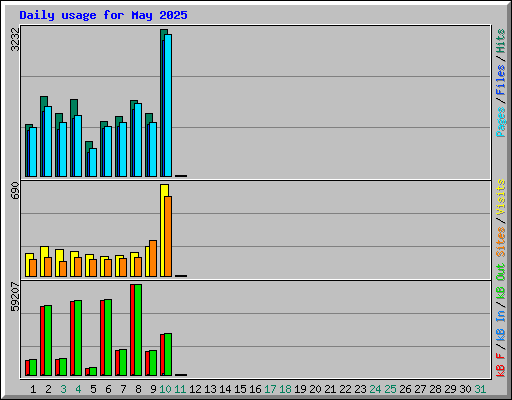Click the 'Pages' legend label
This screenshot has width=512, height=400.
(501, 122)
